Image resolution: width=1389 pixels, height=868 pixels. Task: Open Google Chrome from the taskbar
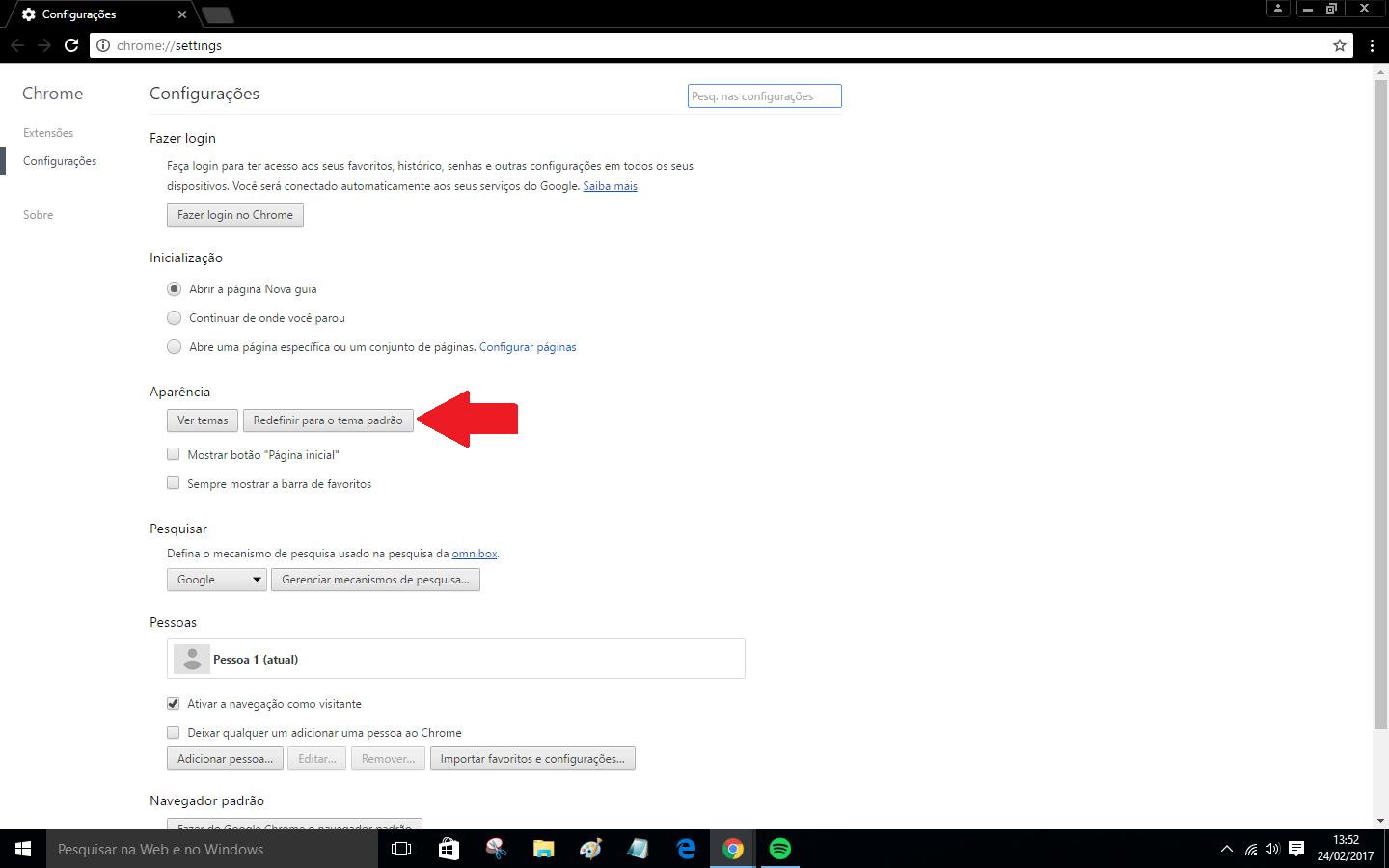733,849
